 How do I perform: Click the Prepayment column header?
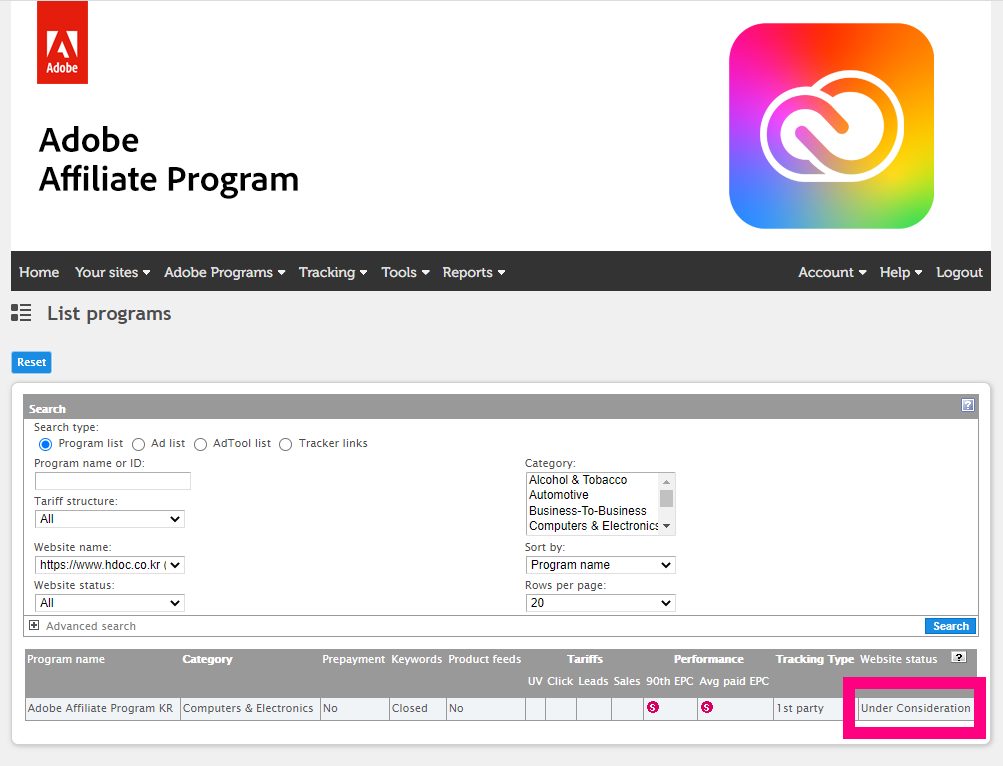click(x=353, y=659)
